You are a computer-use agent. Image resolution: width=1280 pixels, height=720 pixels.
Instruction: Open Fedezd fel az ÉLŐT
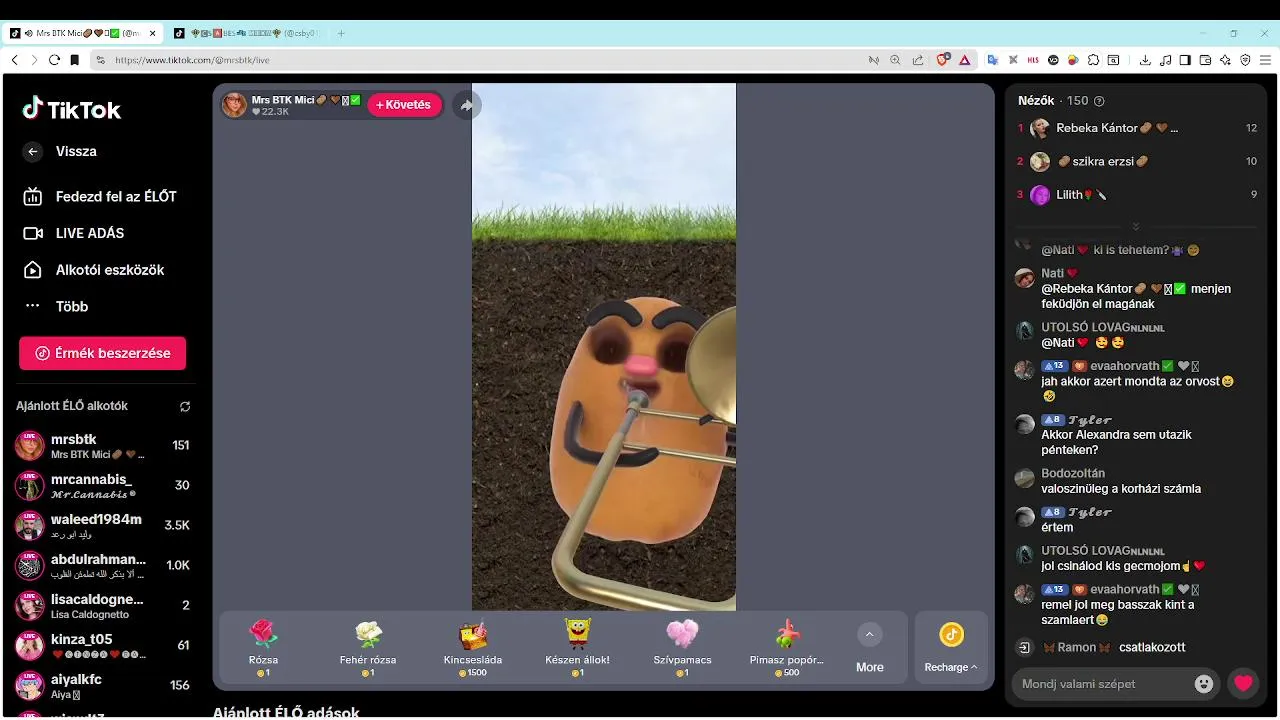pos(100,197)
